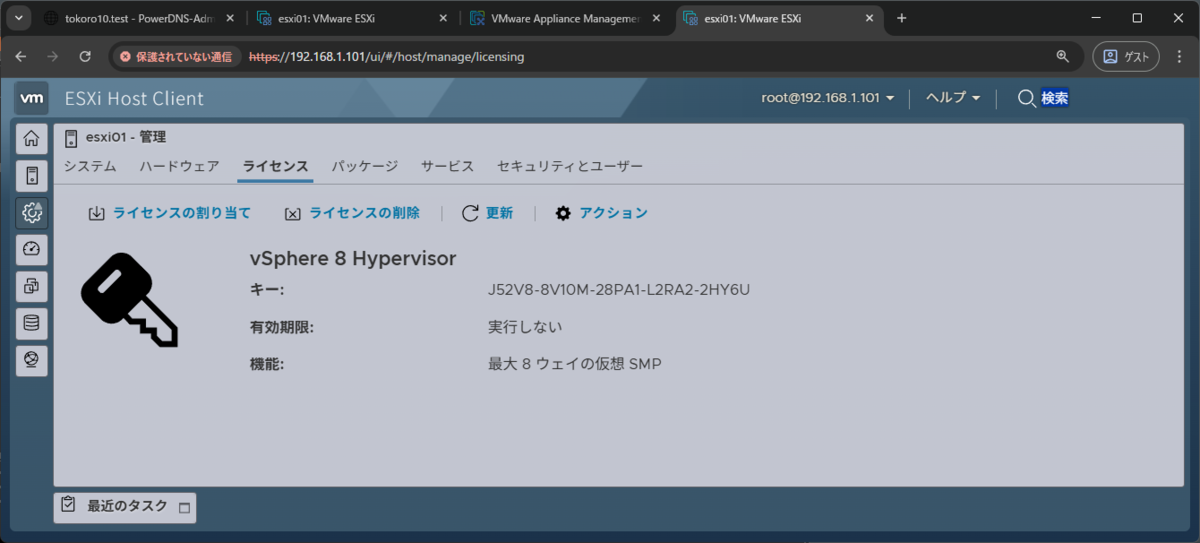
Task: Select the Manage gear icon in sidebar
Action: [x=31, y=213]
